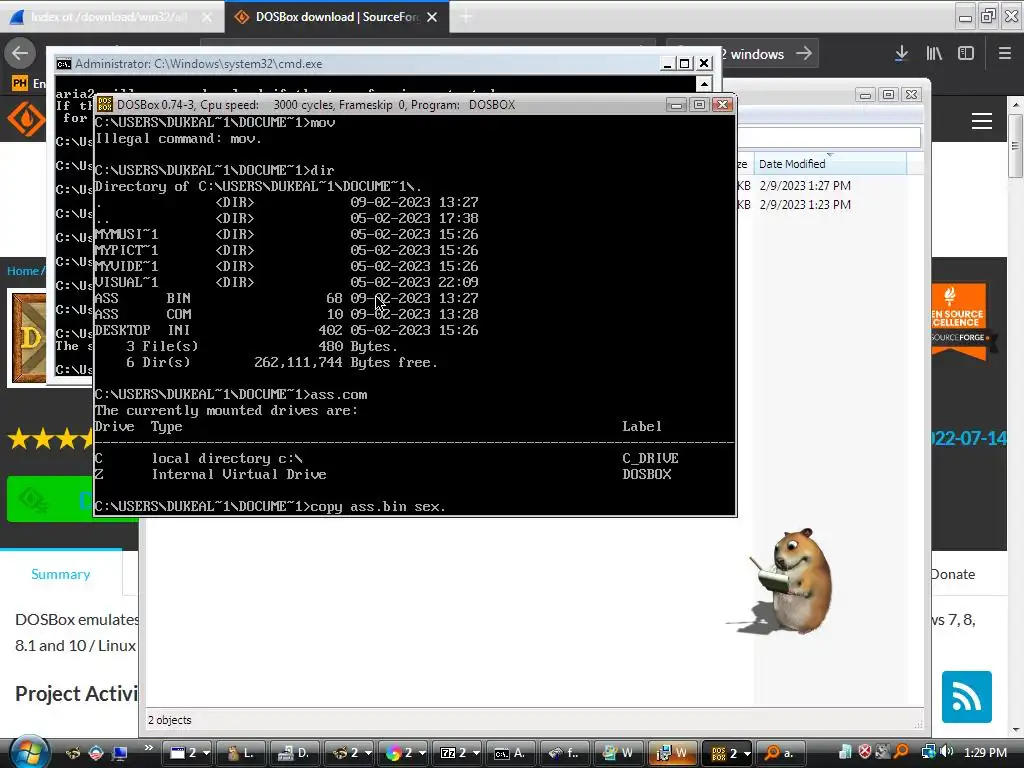
Task: Click the cmd.exe window title icon
Action: coord(63,63)
